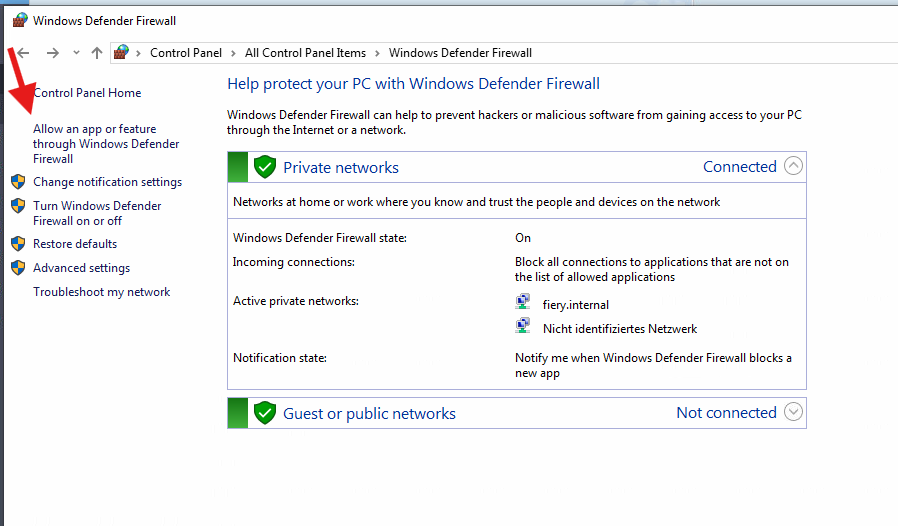Screen dimensions: 898x526
Task: Open Turn Windows Defender Firewall on or off
Action: (x=97, y=213)
